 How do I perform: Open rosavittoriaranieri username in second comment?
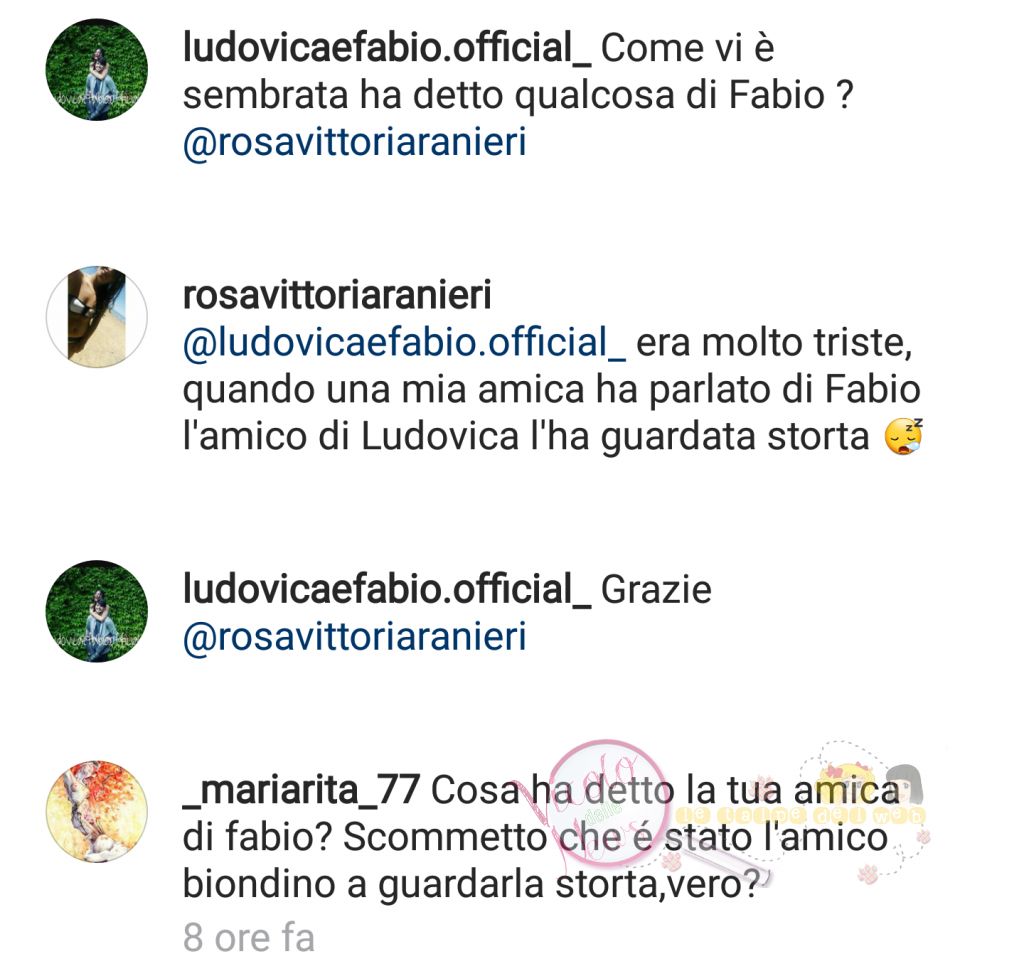(337, 295)
